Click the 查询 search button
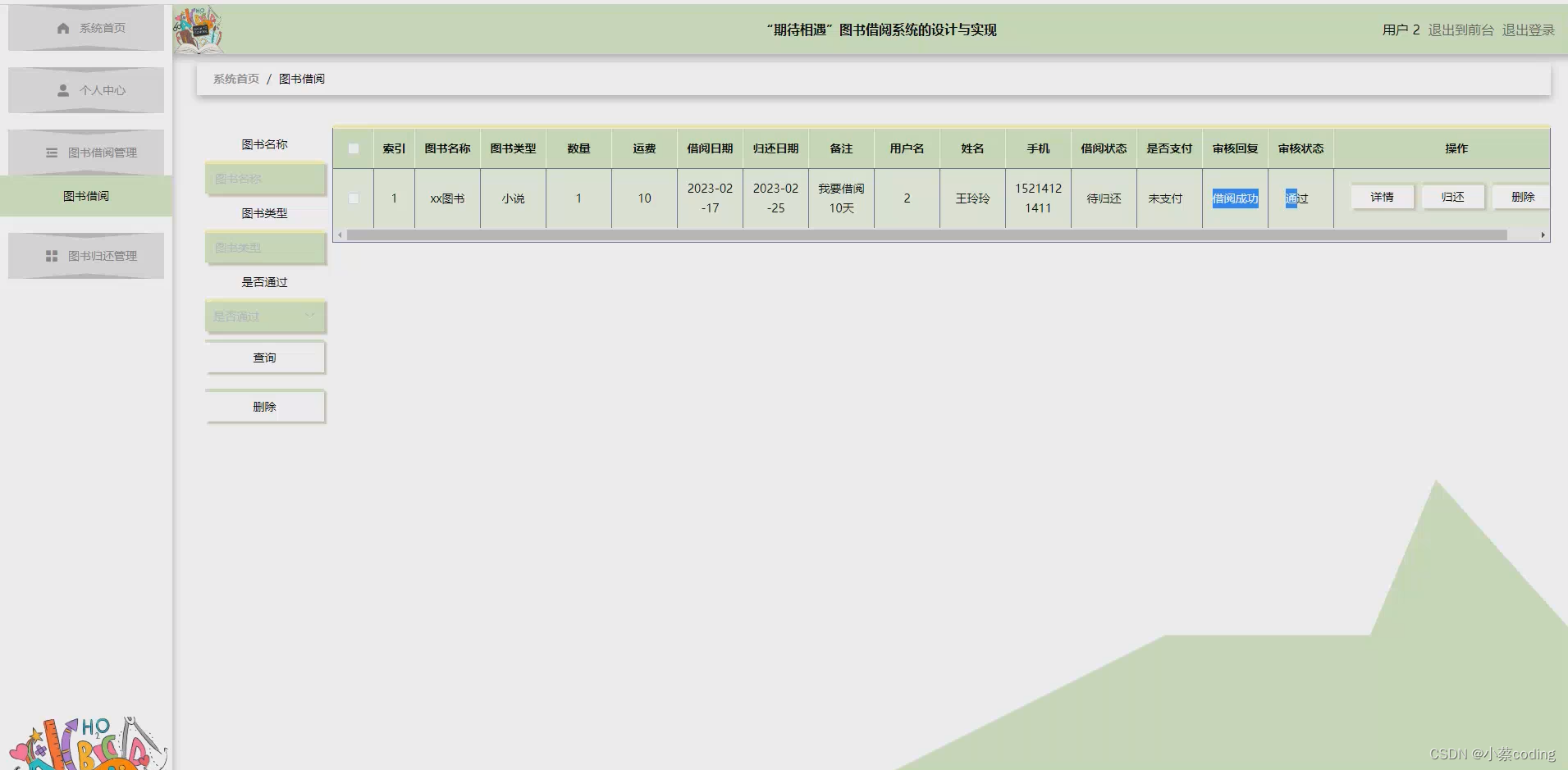The image size is (1568, 770). [x=265, y=358]
